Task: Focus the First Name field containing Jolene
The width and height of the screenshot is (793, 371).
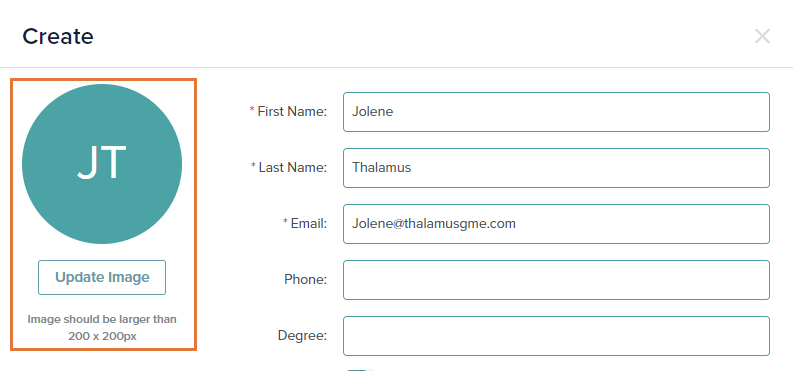Action: click(556, 112)
